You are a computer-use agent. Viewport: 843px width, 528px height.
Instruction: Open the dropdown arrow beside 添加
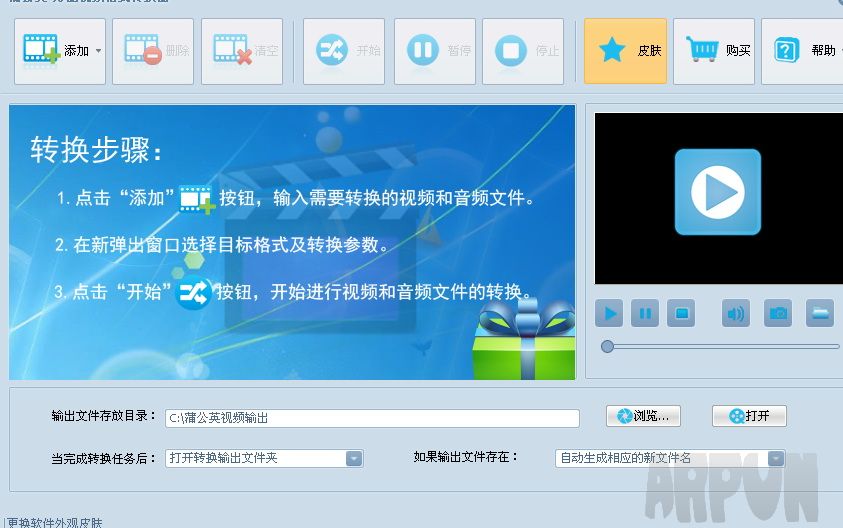[x=98, y=51]
